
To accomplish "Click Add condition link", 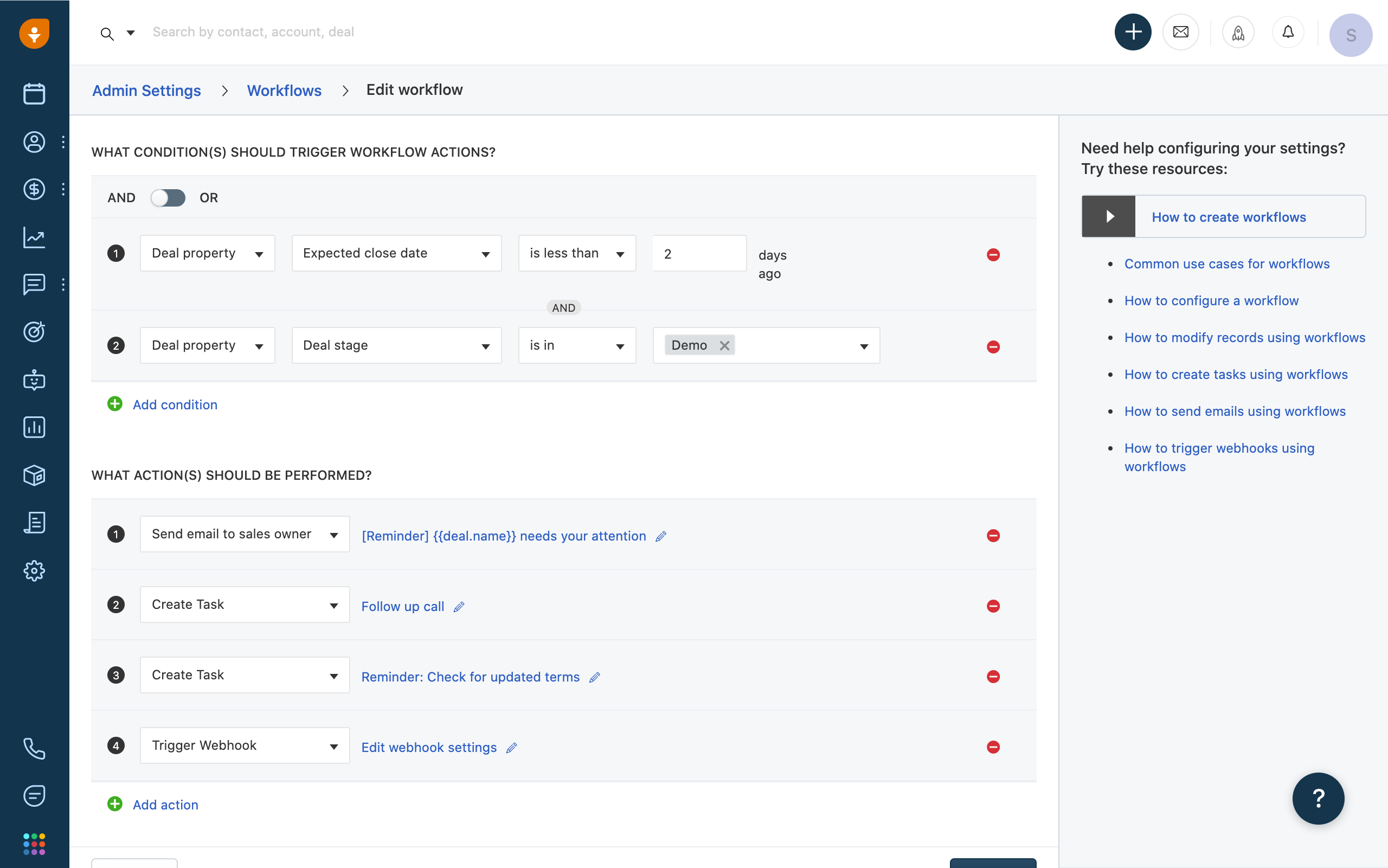I will tap(175, 404).
